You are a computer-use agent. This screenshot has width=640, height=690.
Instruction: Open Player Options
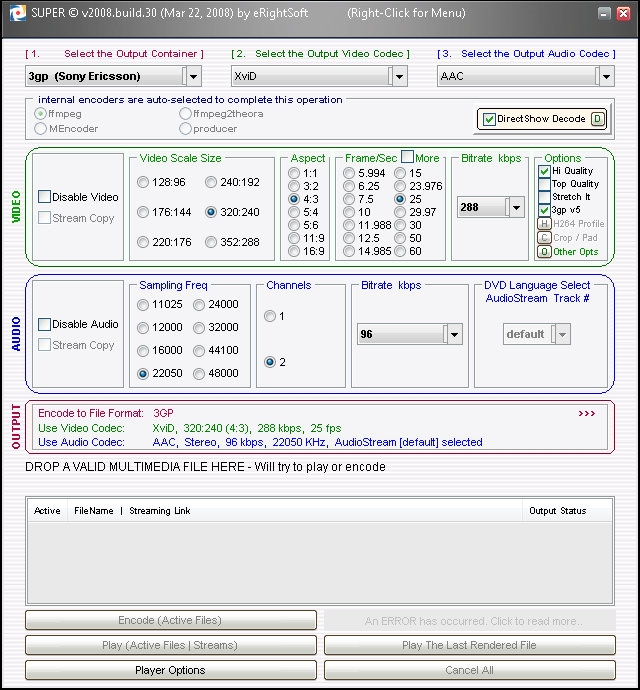(171, 670)
